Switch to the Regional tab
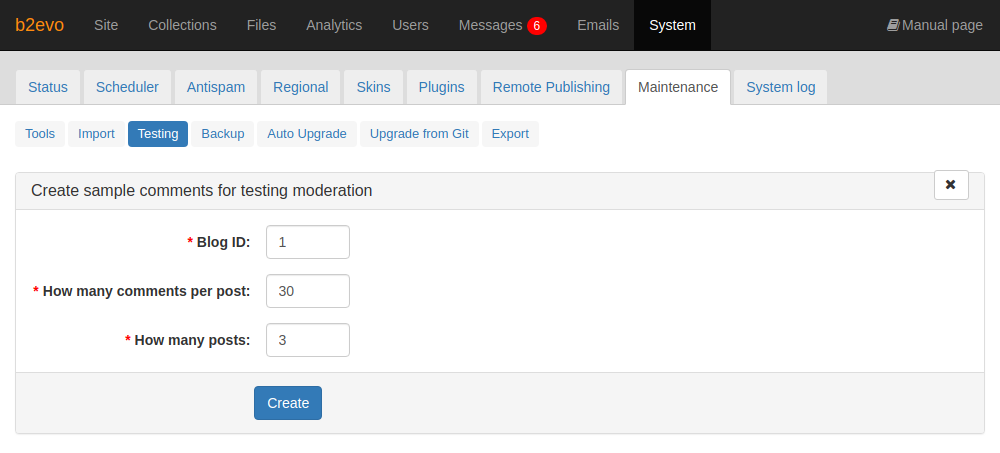 click(300, 87)
